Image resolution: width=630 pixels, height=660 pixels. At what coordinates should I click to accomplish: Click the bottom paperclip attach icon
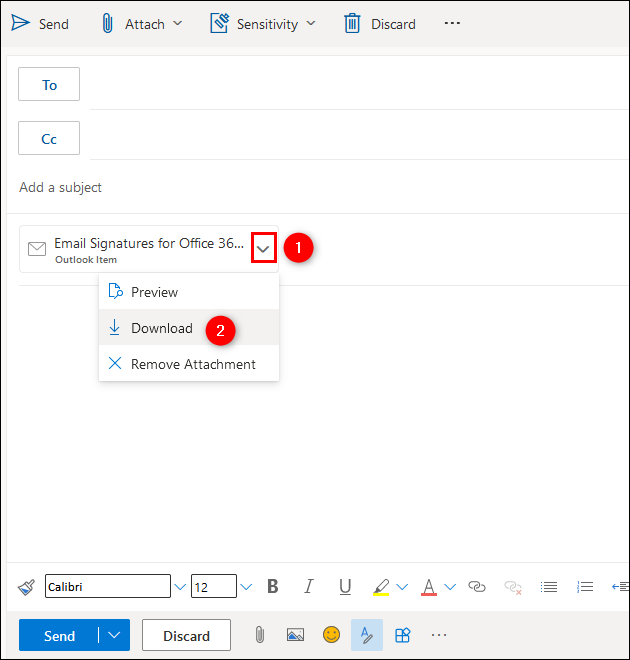[x=260, y=635]
